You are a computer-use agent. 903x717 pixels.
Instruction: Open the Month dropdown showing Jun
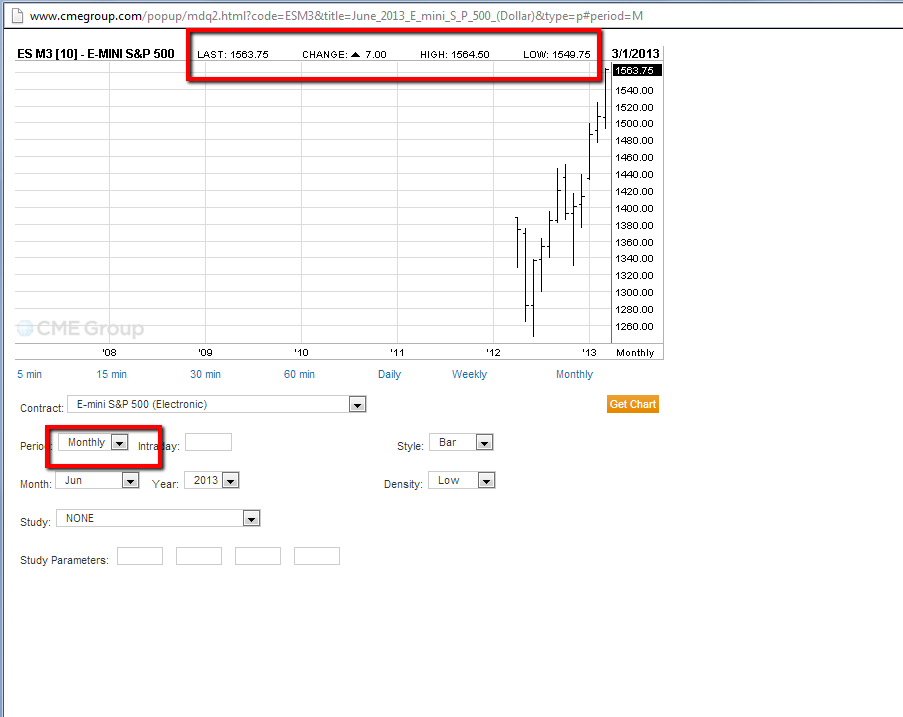coord(97,480)
